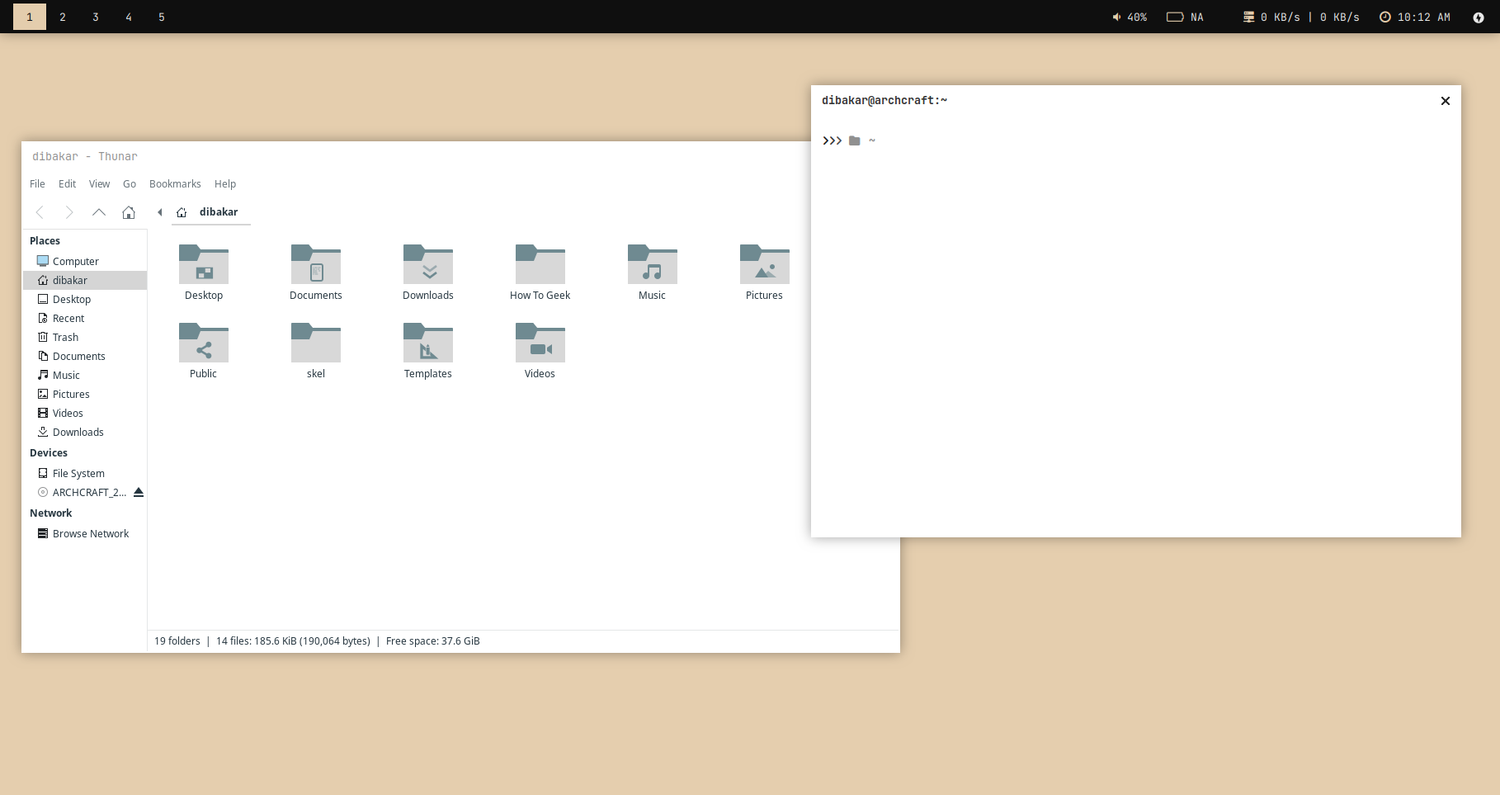Select Videos in Places sidebar
The width and height of the screenshot is (1500, 795).
pos(85,413)
